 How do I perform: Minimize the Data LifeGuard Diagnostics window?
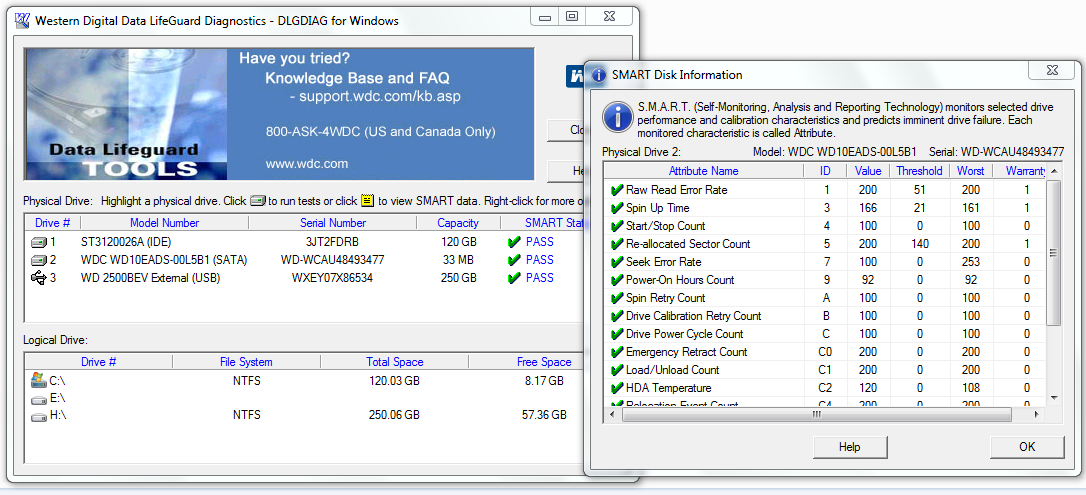point(546,17)
